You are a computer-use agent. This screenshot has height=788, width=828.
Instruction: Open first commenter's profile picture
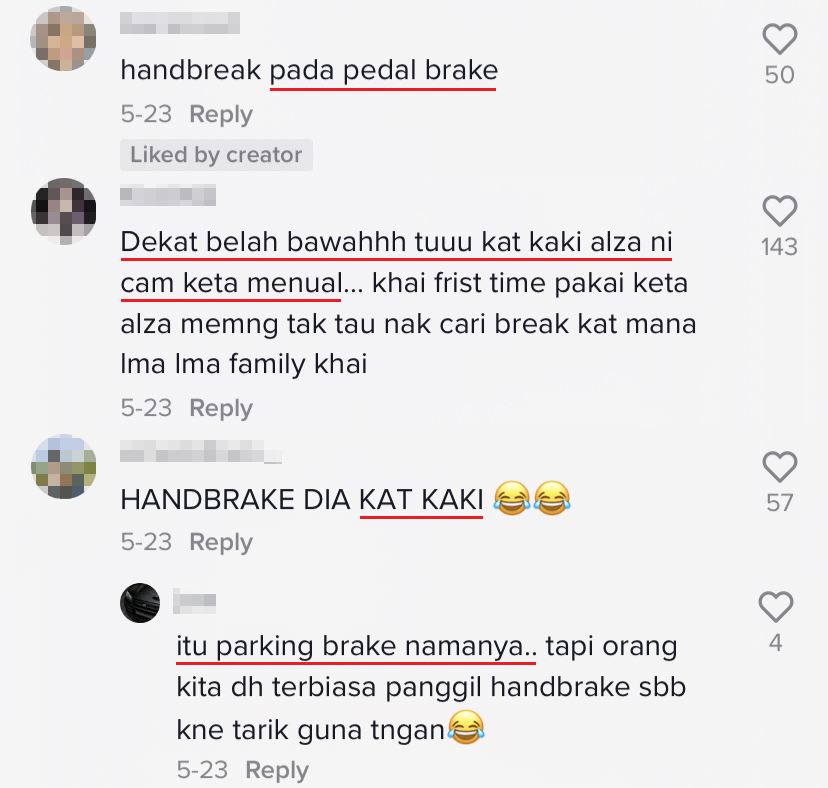click(x=63, y=39)
